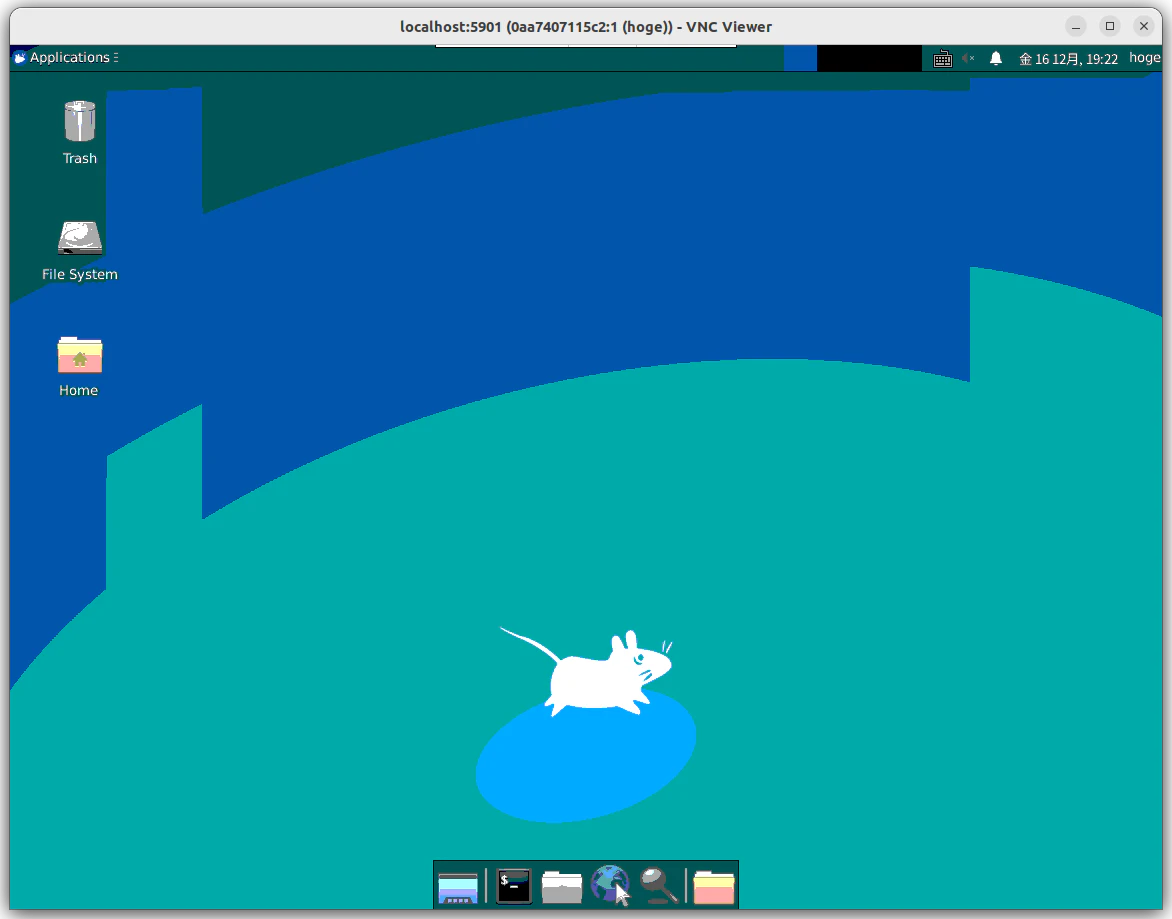This screenshot has height=919, width=1172.
Task: Open the Applications menu
Action: coord(66,58)
